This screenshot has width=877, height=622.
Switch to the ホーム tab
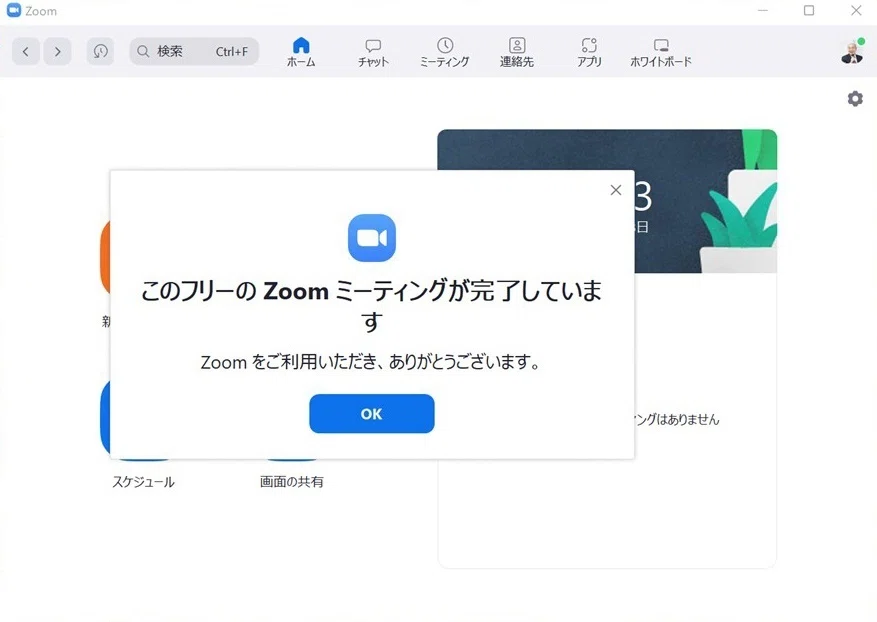[x=301, y=52]
